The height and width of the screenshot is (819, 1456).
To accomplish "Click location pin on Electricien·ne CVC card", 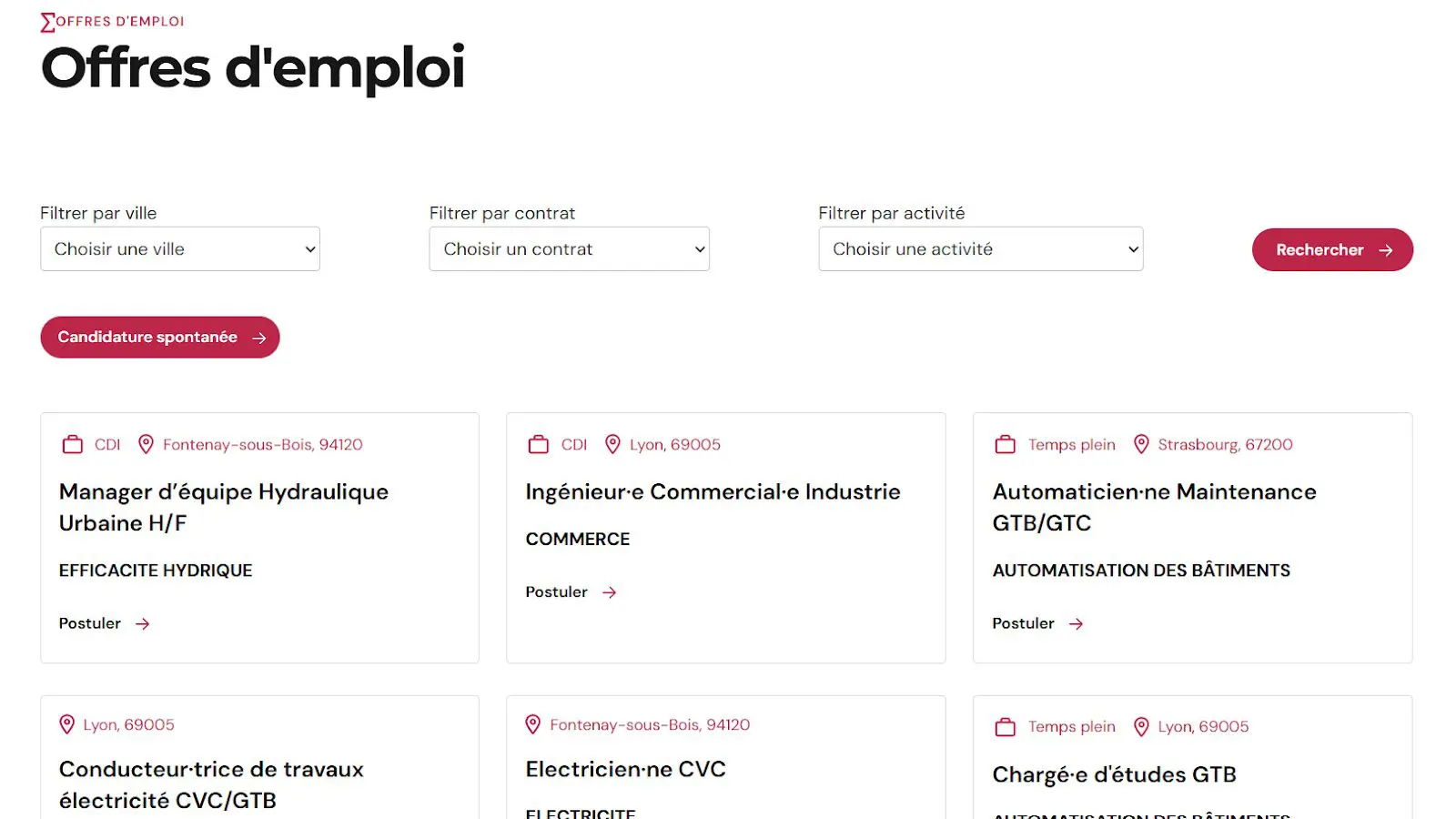I will click(533, 724).
